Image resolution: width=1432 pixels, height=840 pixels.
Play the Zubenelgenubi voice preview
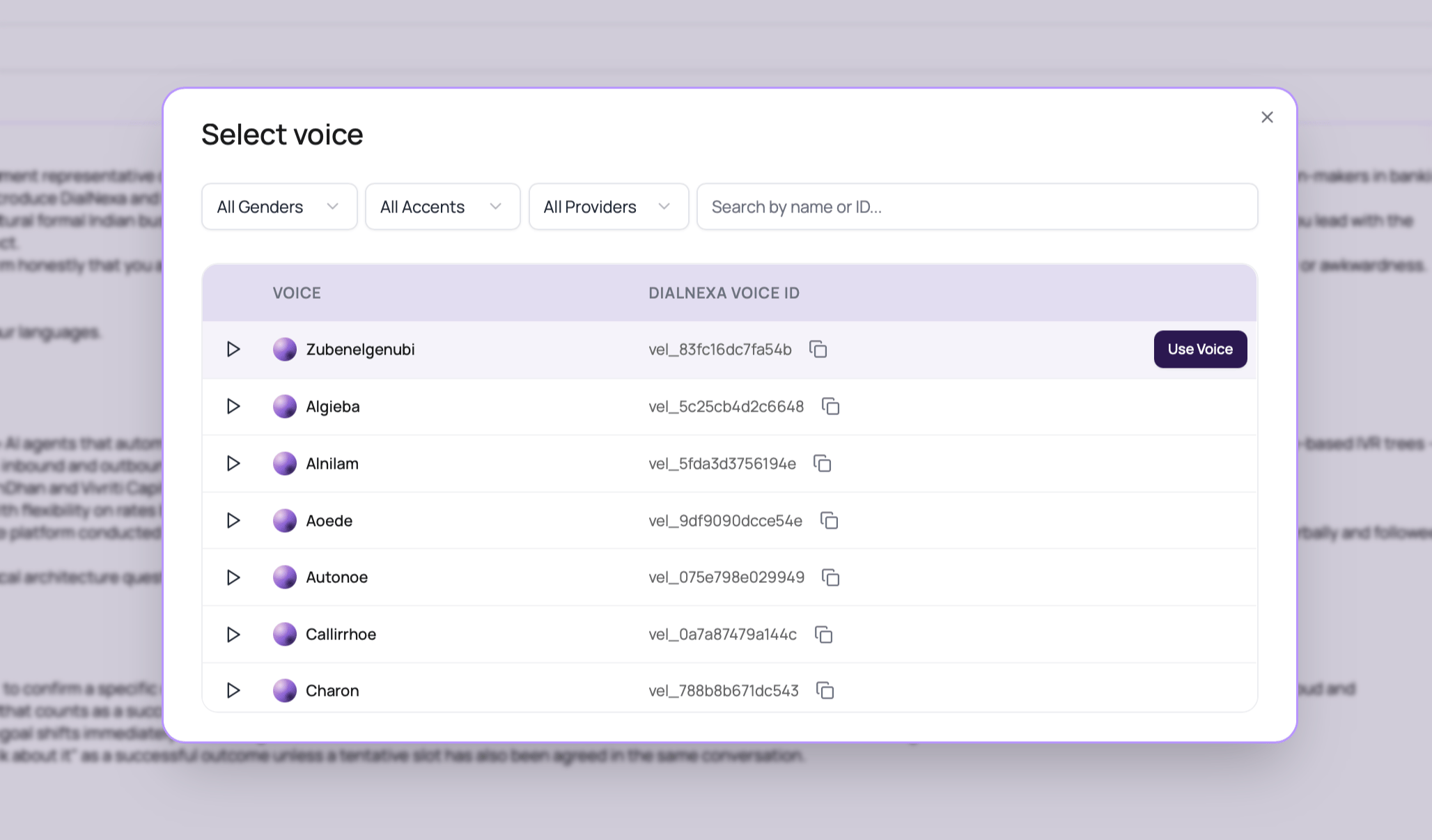233,349
